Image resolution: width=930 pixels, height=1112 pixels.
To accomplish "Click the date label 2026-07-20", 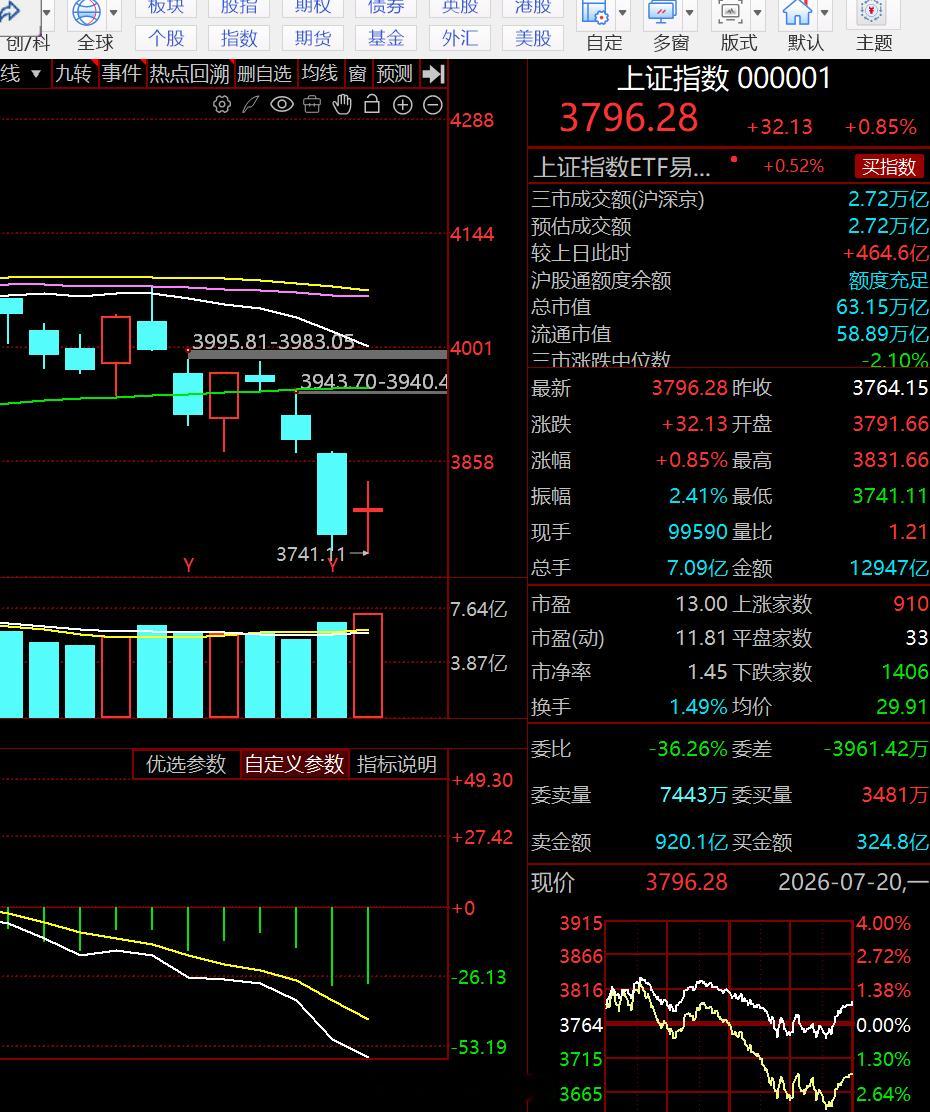I will pyautogui.click(x=841, y=882).
